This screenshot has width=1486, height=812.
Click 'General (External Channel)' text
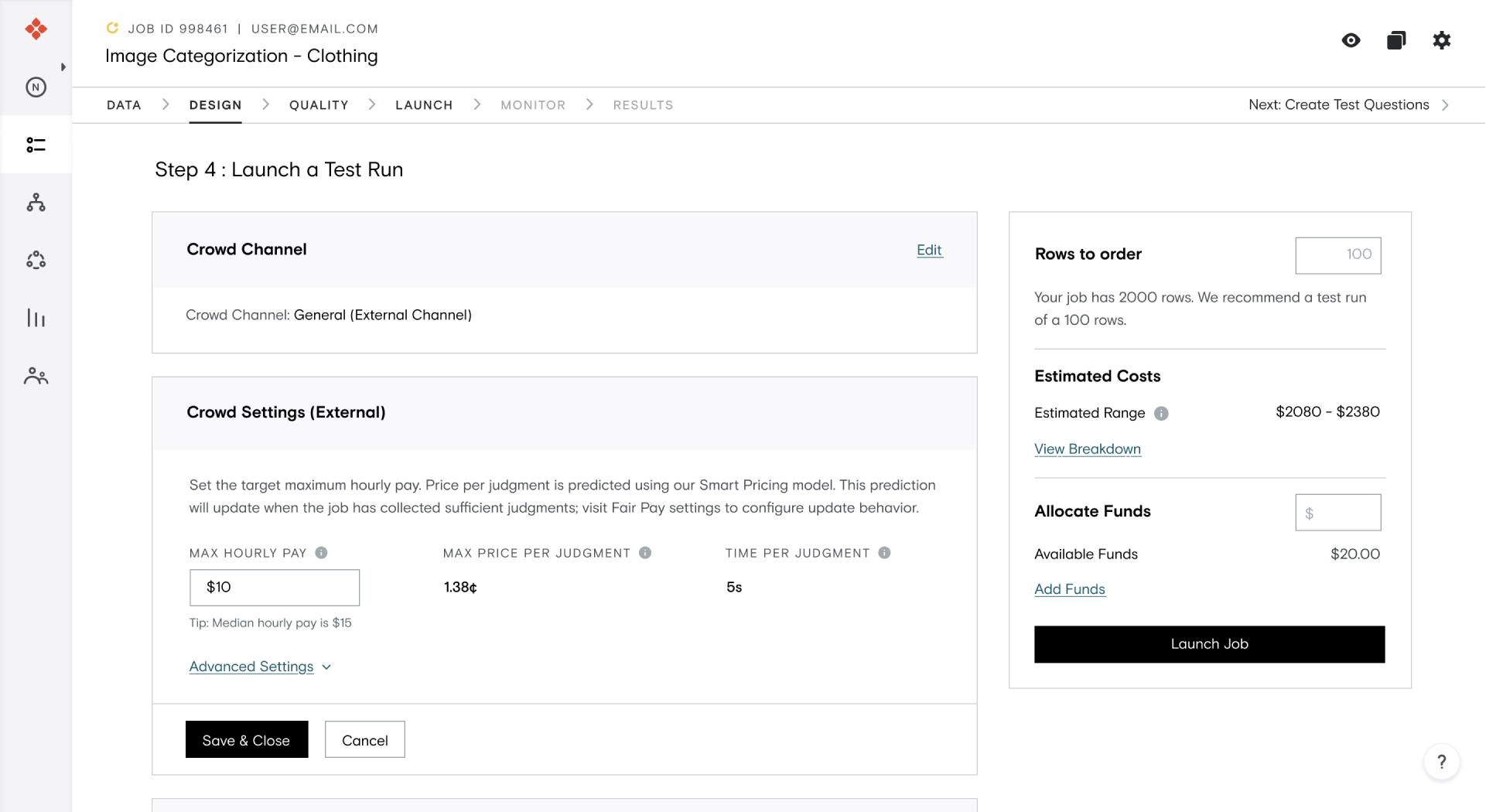pos(383,316)
